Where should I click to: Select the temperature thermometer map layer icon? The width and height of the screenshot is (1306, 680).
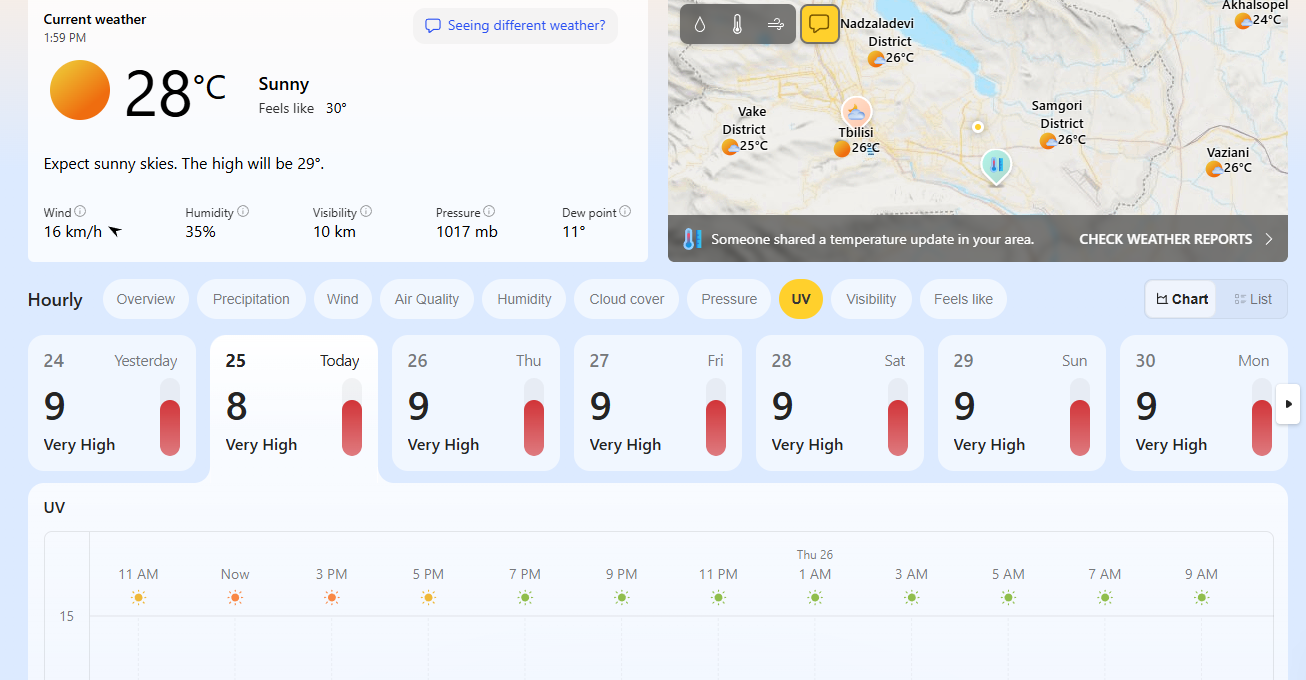[x=737, y=25]
